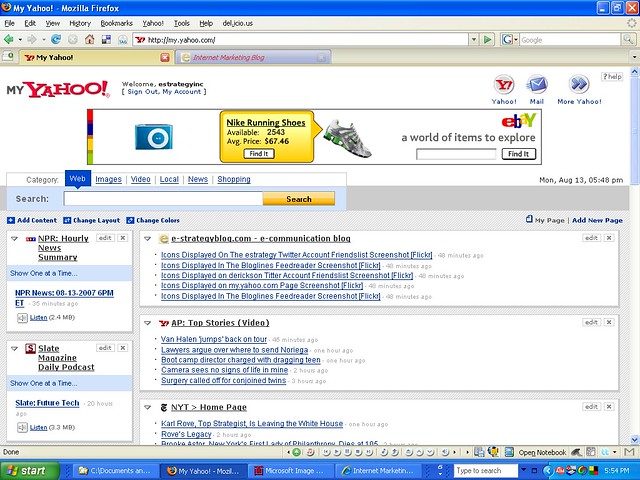Switch to Microsoft Image taskbar item
Screen dimensions: 640x480
[293, 471]
